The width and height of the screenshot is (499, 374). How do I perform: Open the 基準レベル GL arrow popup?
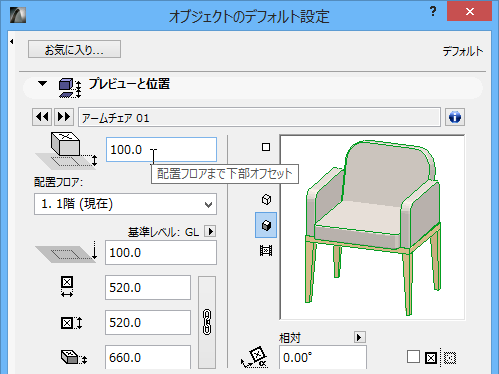tap(210, 231)
